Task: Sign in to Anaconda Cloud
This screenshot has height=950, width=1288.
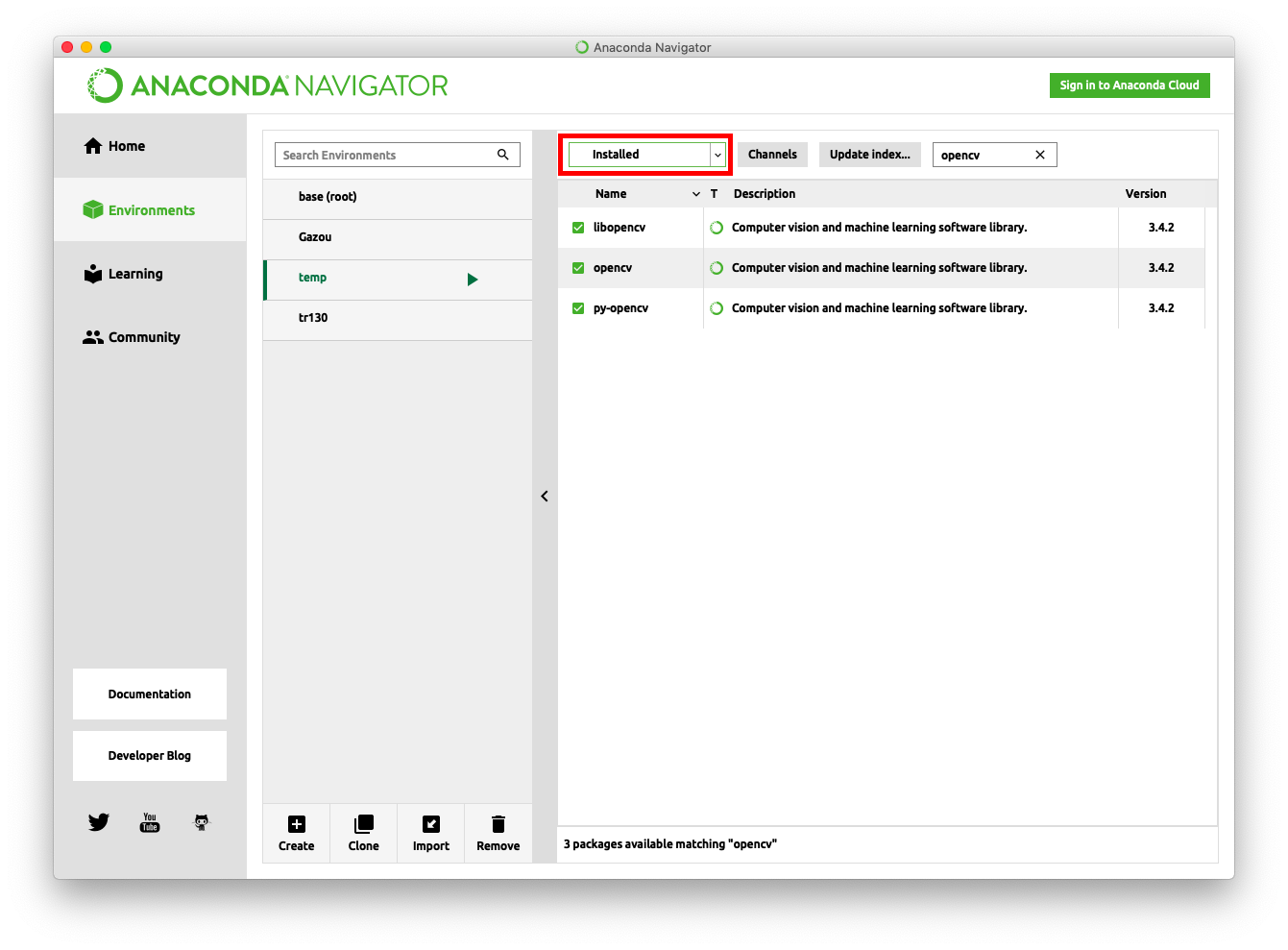Action: pyautogui.click(x=1130, y=85)
